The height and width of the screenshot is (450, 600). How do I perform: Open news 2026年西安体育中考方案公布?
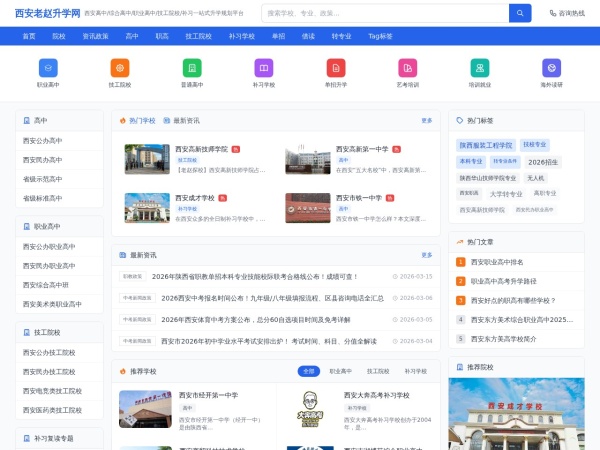point(256,320)
